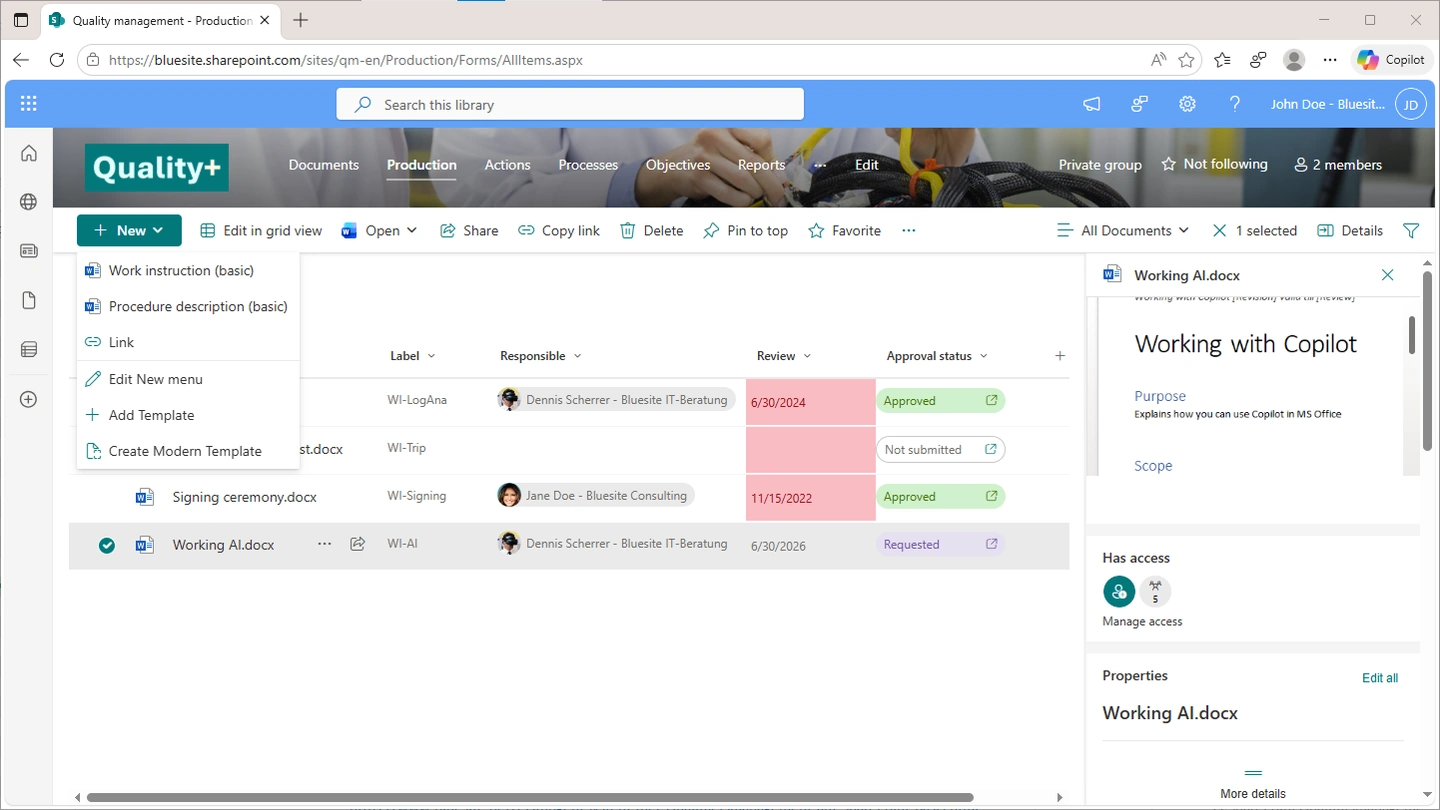Choose Work instruction (basic) from New menu

(x=181, y=270)
